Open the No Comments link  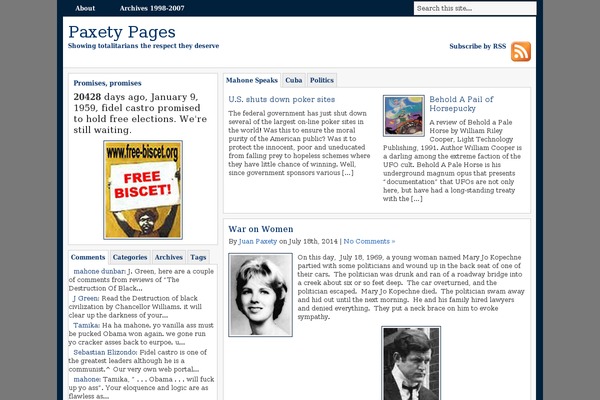(x=369, y=242)
